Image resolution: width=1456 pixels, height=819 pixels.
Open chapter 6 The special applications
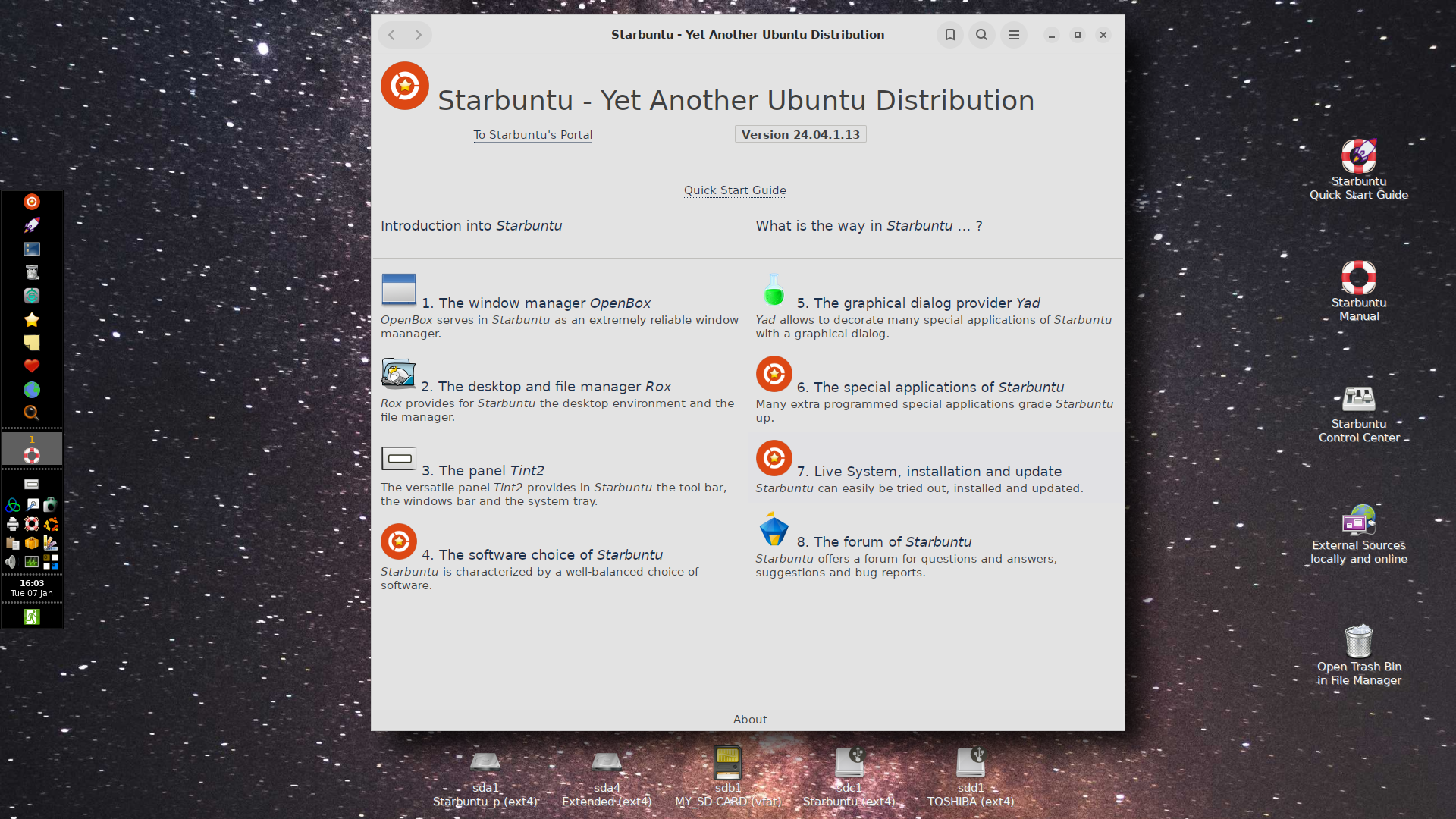coord(930,388)
